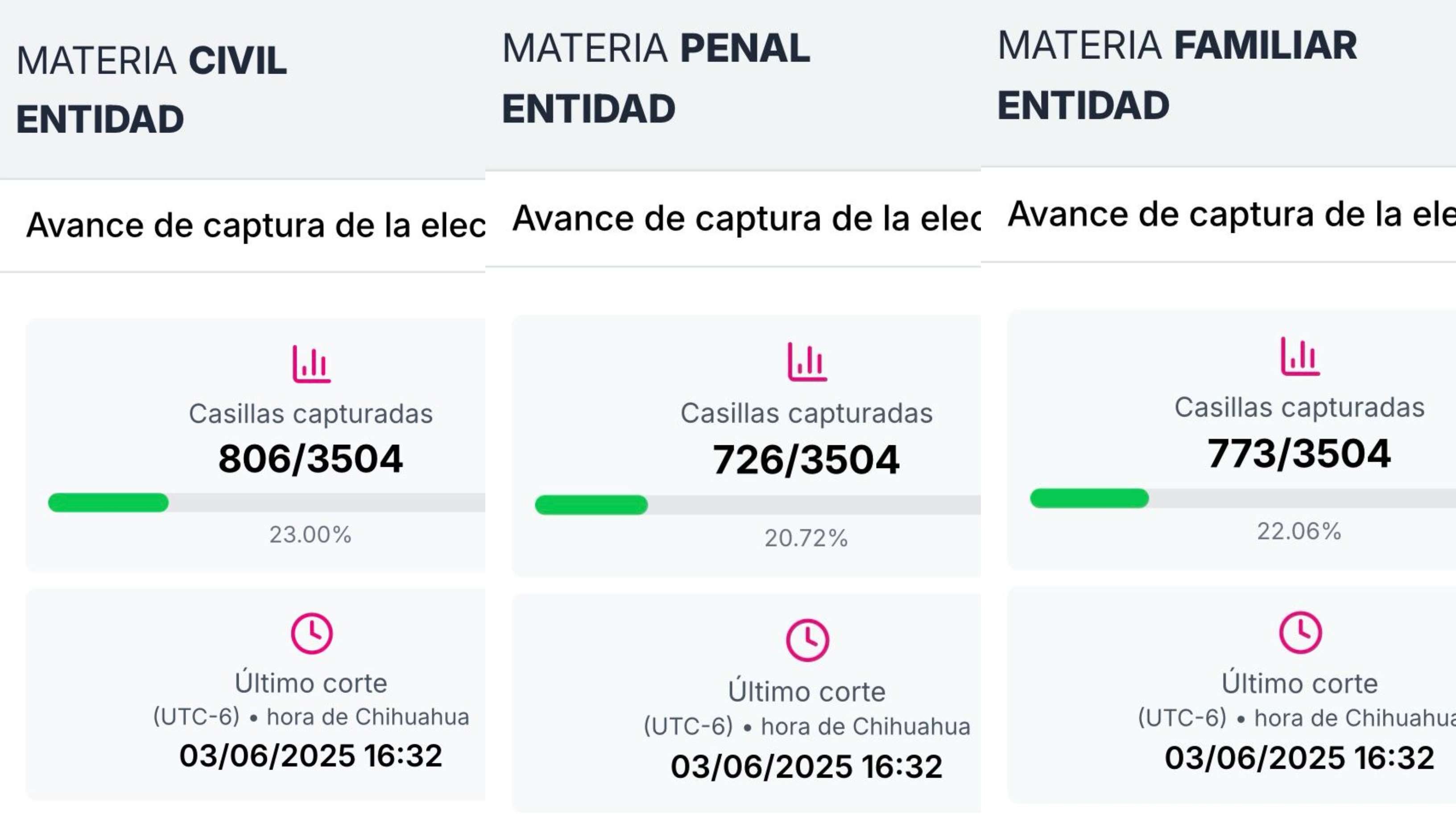Click the bar chart icon in Penal panel
Screen dimensions: 1456x837
807,361
